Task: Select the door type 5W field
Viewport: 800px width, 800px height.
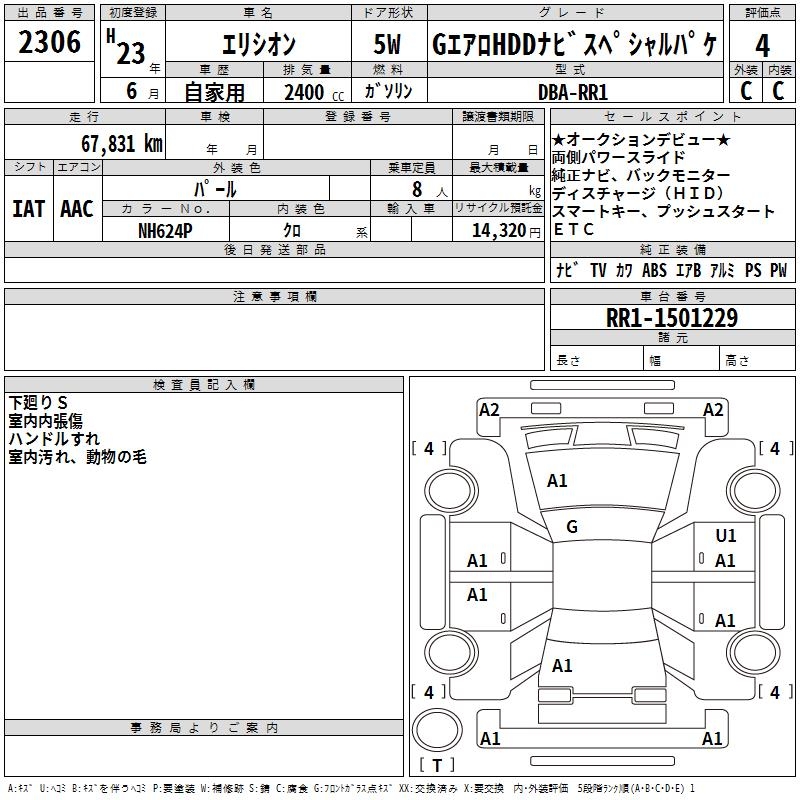Action: 388,45
